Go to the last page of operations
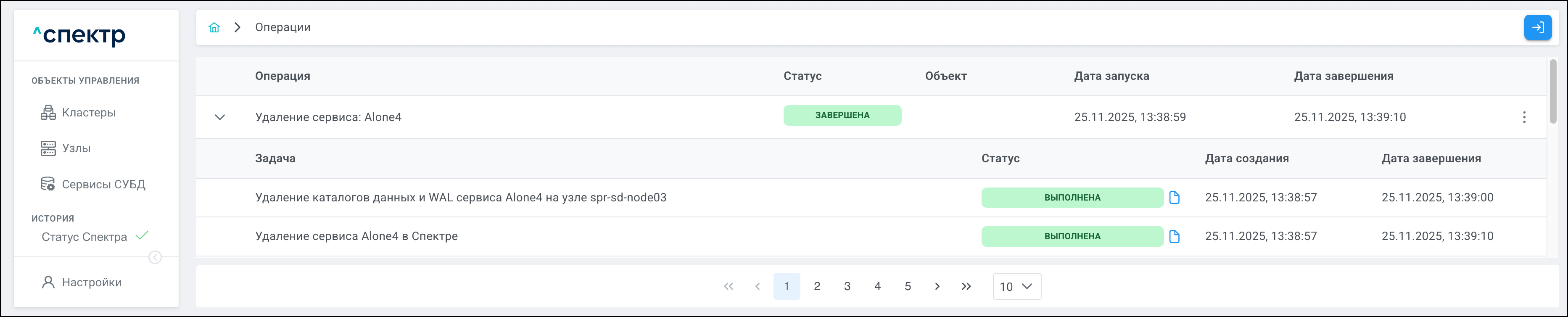Screen dimensions: 1568x317 pyautogui.click(x=966, y=287)
